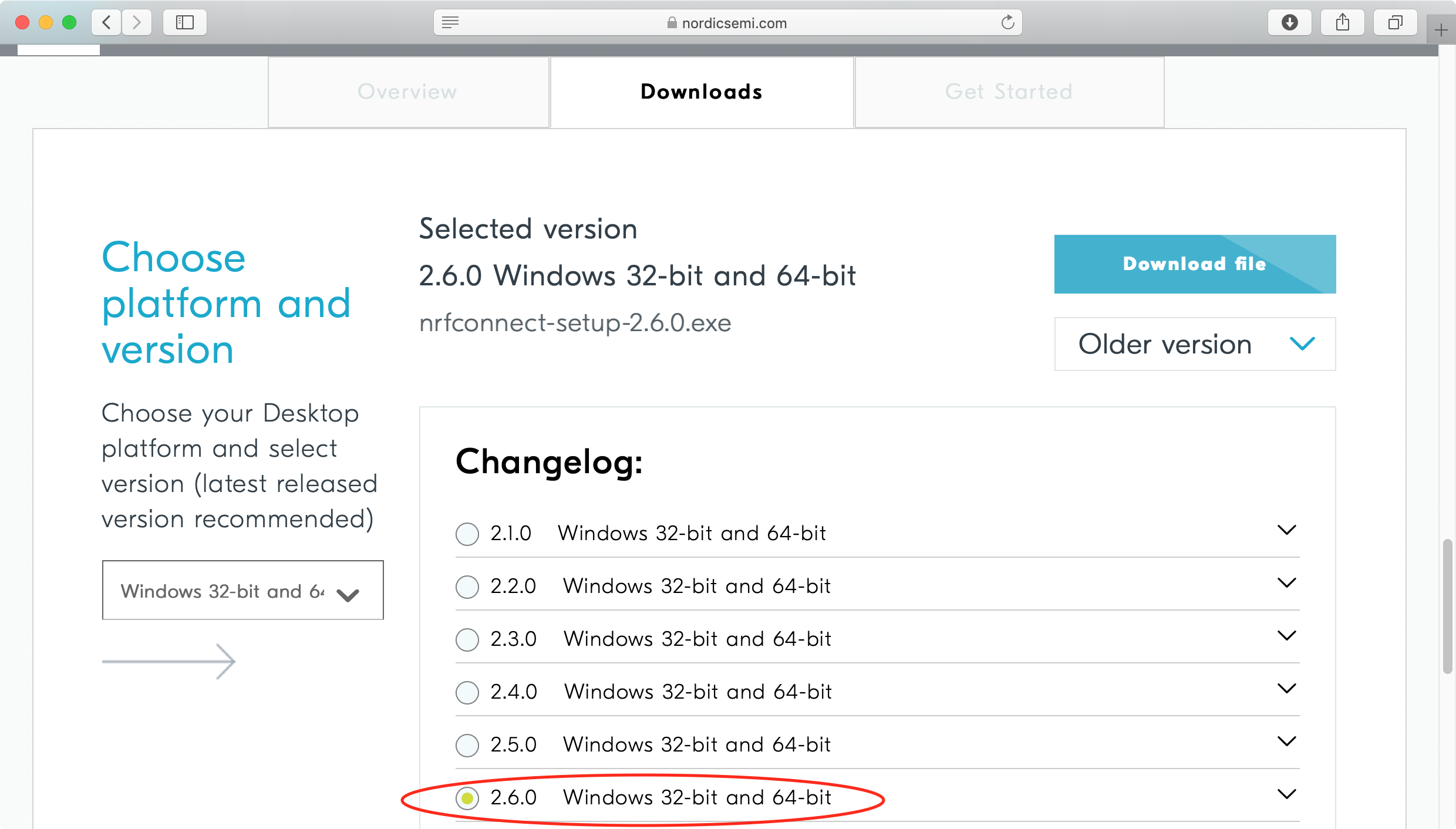The height and width of the screenshot is (829, 1456).
Task: Expand the 2.2.0 changelog chevron
Action: tap(1286, 583)
